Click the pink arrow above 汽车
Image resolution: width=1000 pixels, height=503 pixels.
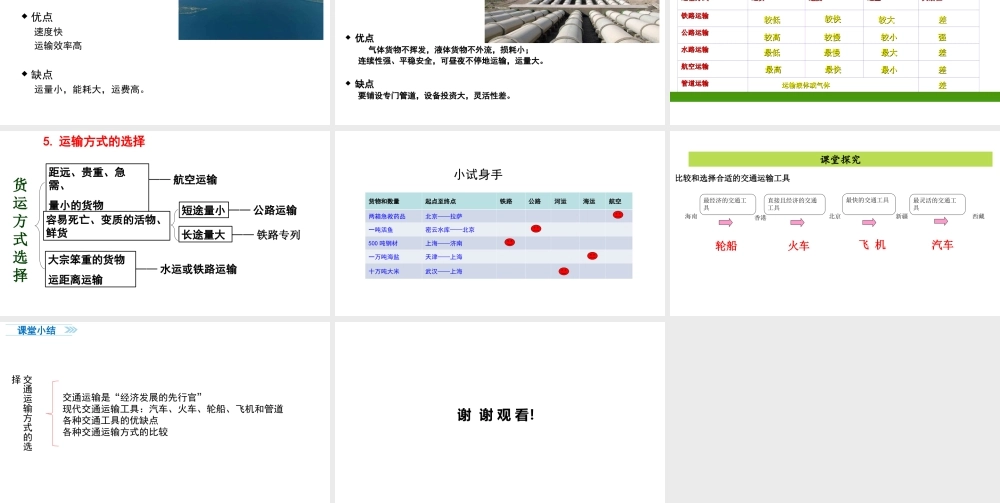point(941,221)
